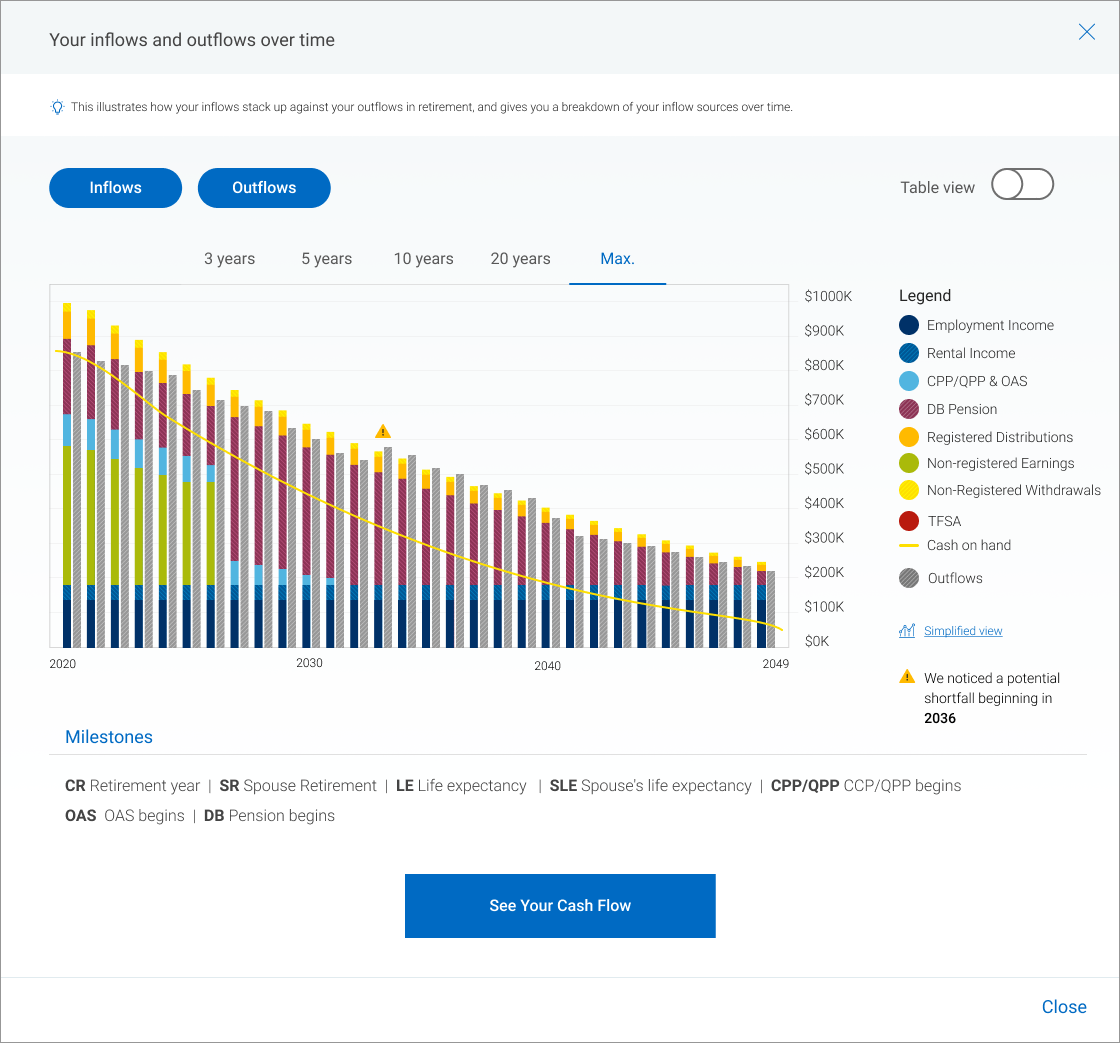Screen dimensions: 1120x1043
Task: Click the warning icon beside shortfall notice
Action: [x=907, y=677]
